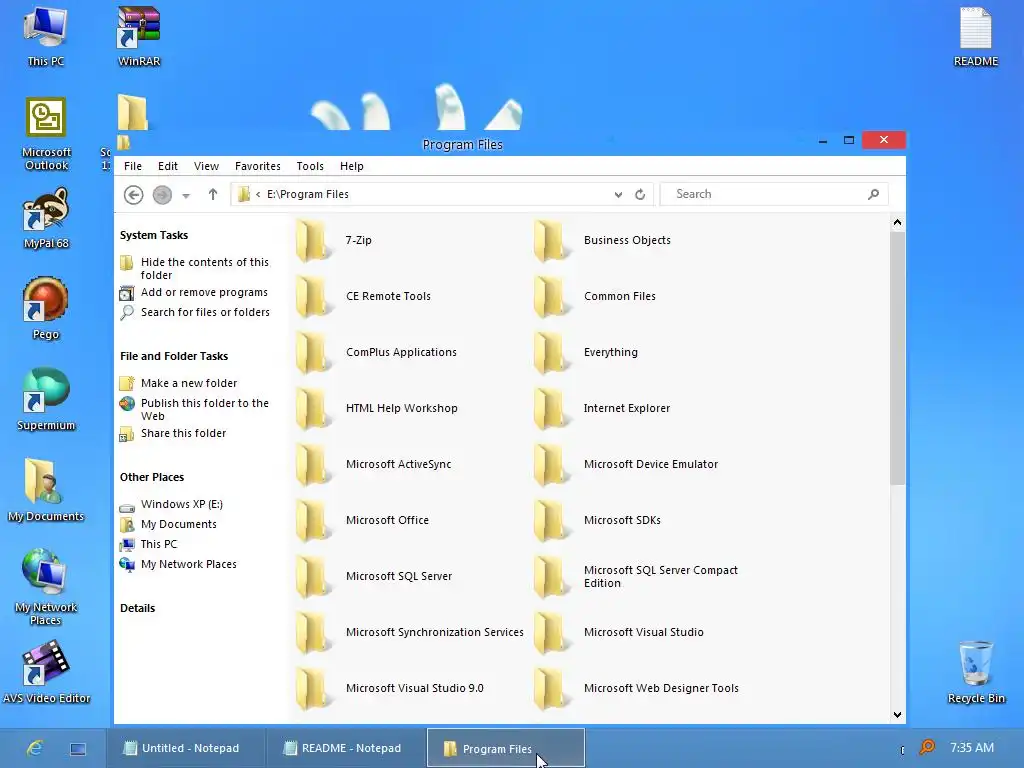
Task: Open the Everything folder icon
Action: [x=551, y=353]
